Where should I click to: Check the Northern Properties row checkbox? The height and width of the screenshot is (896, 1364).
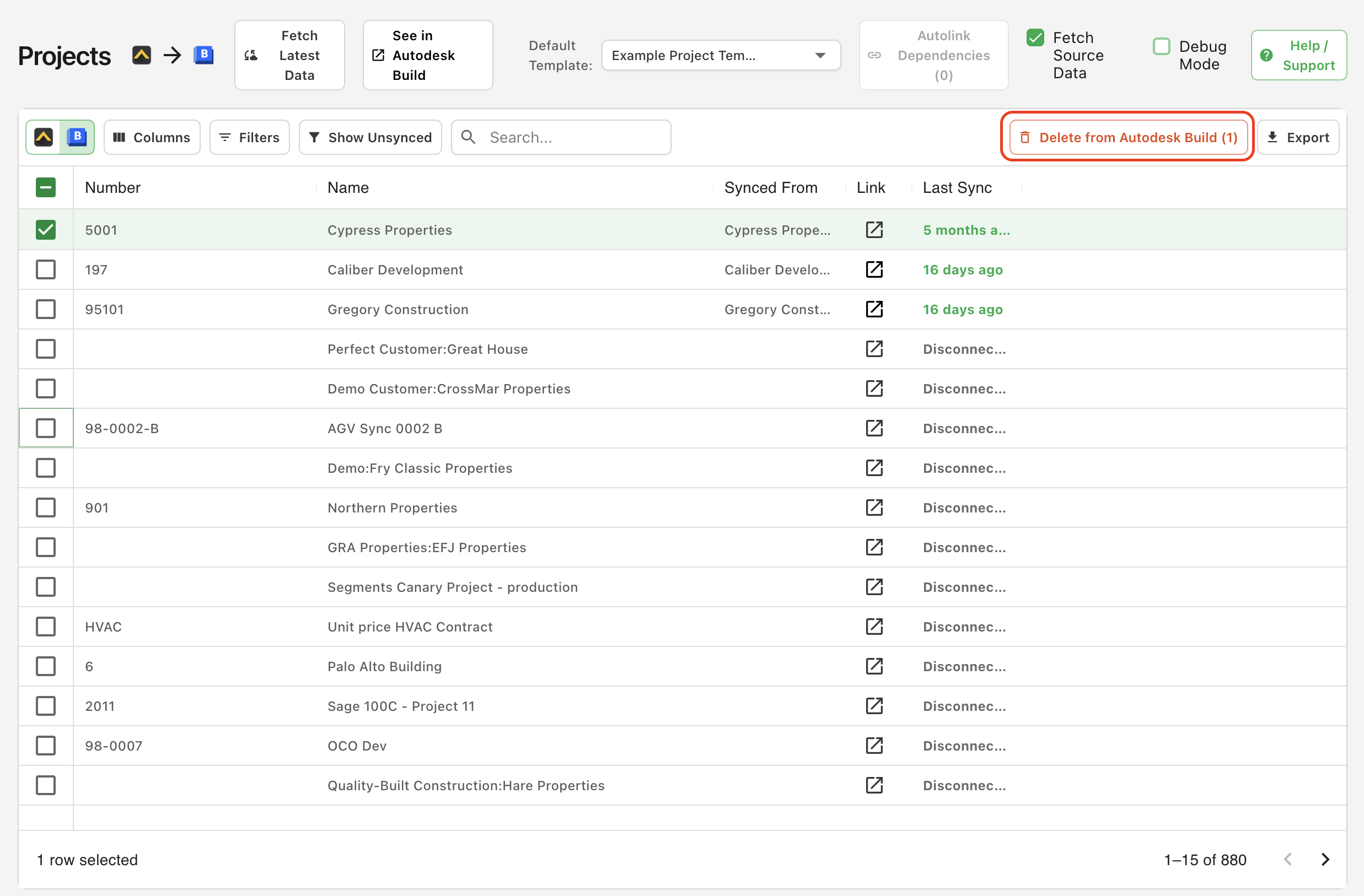click(45, 508)
